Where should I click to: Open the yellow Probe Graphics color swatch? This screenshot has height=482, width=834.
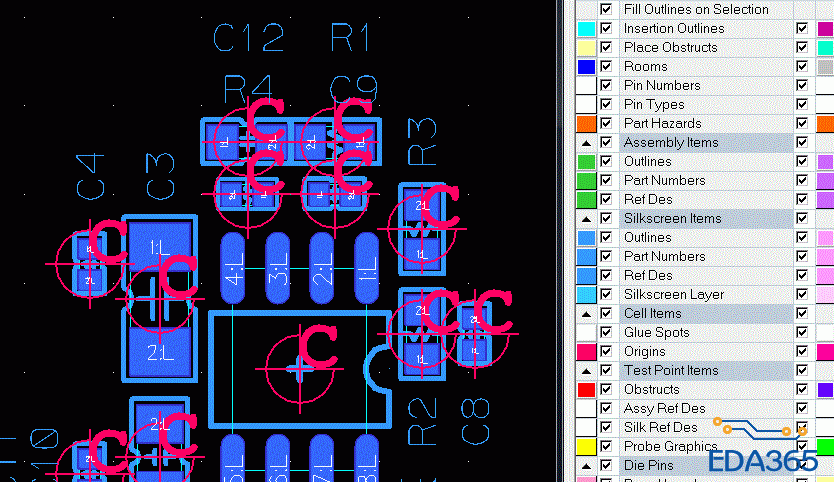[x=586, y=446]
